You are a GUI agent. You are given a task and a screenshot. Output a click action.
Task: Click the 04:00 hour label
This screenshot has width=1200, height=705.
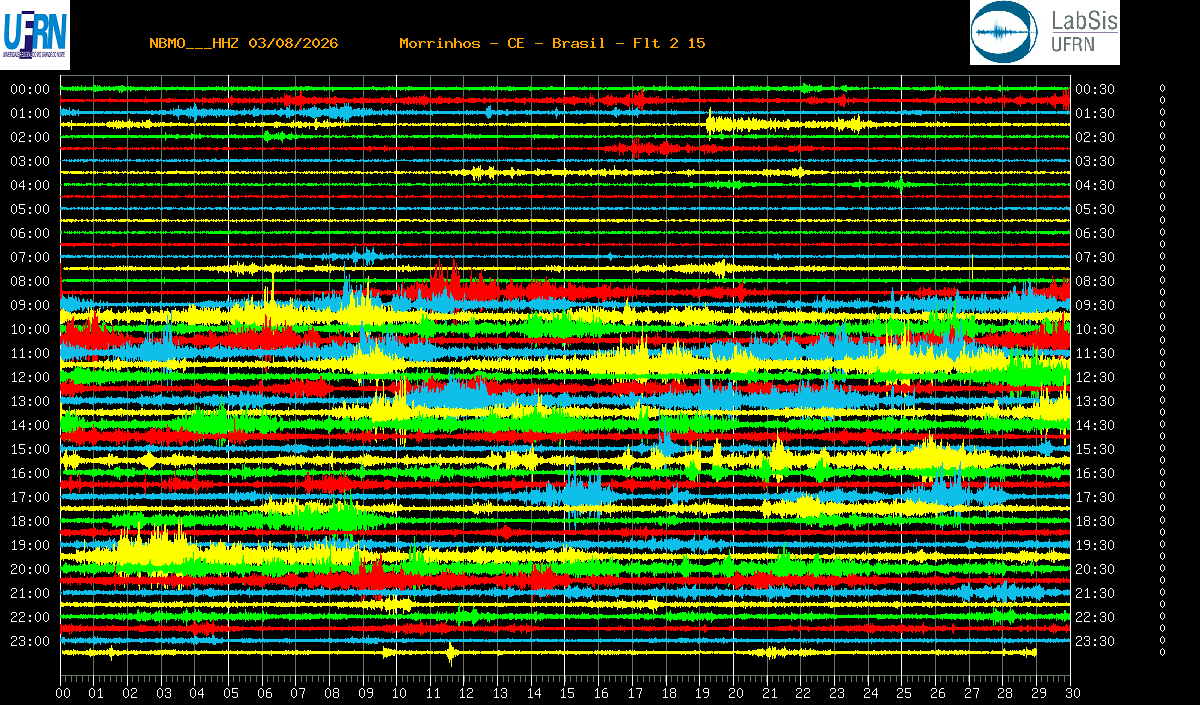click(x=30, y=185)
